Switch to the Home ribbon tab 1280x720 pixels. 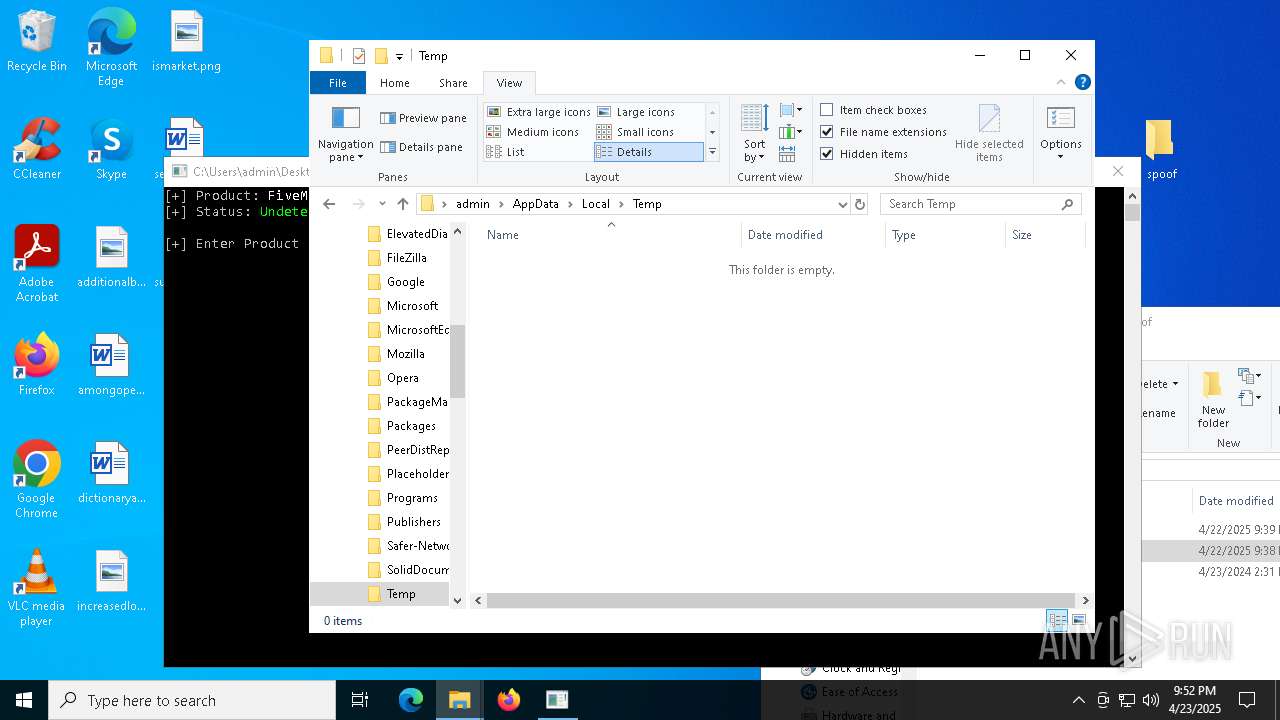click(x=394, y=83)
